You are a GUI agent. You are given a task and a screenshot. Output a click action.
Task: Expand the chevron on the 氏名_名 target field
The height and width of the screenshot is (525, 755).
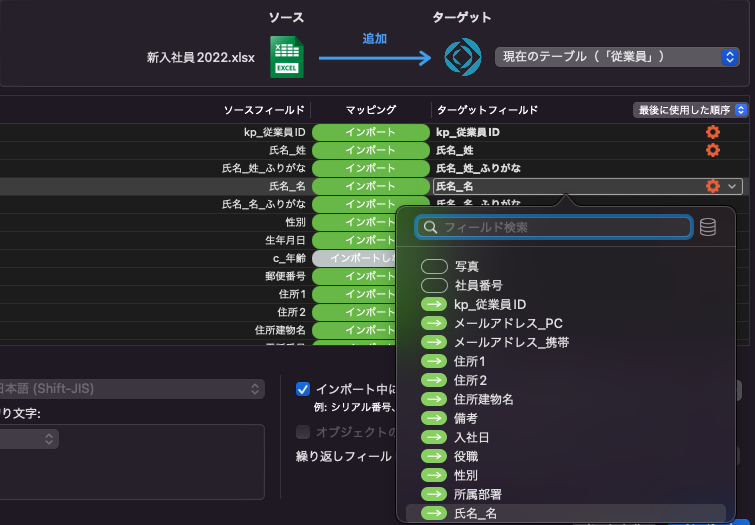click(733, 186)
